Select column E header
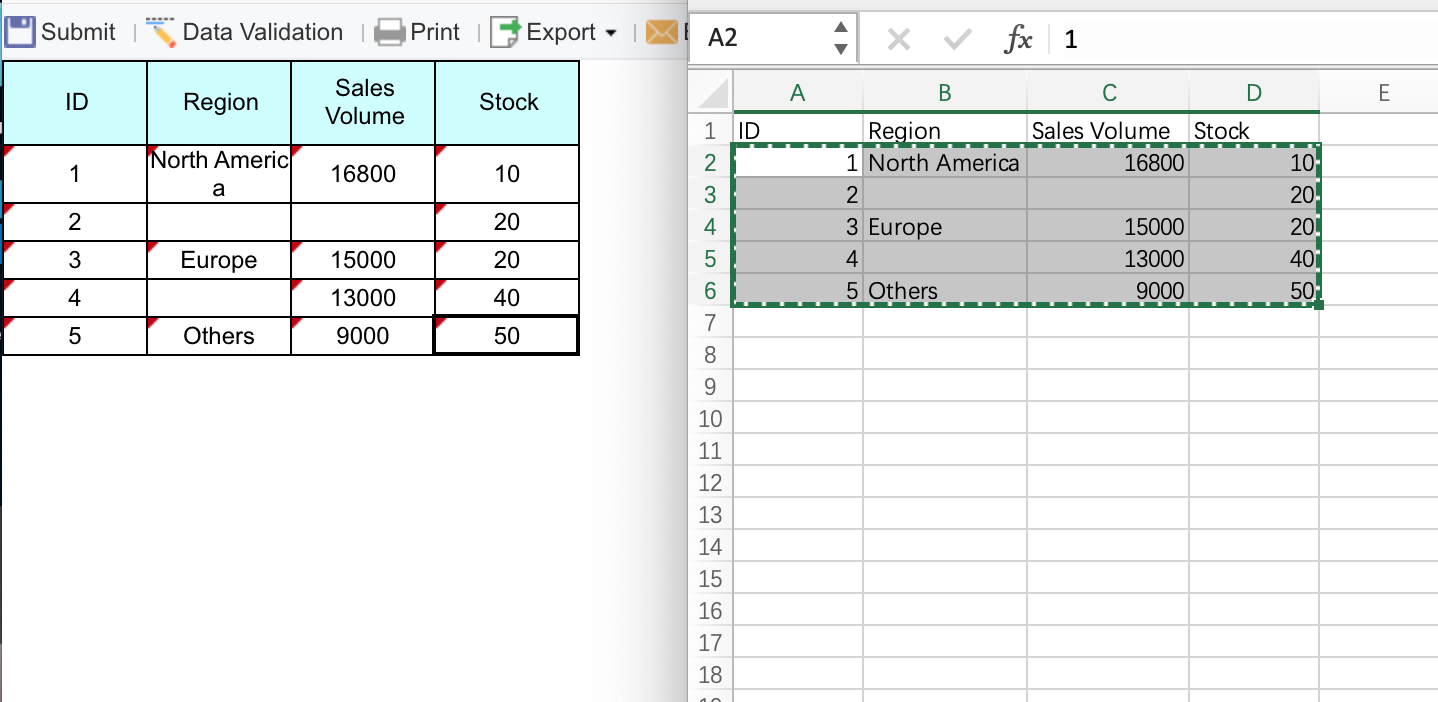This screenshot has width=1438, height=702. (x=1383, y=93)
